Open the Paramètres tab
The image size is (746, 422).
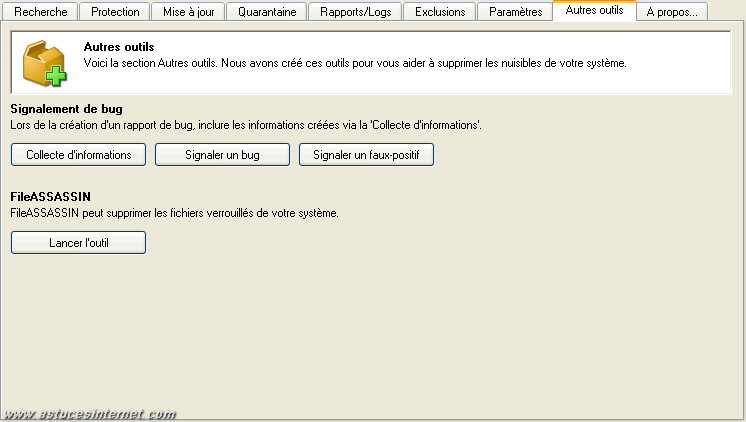[515, 11]
